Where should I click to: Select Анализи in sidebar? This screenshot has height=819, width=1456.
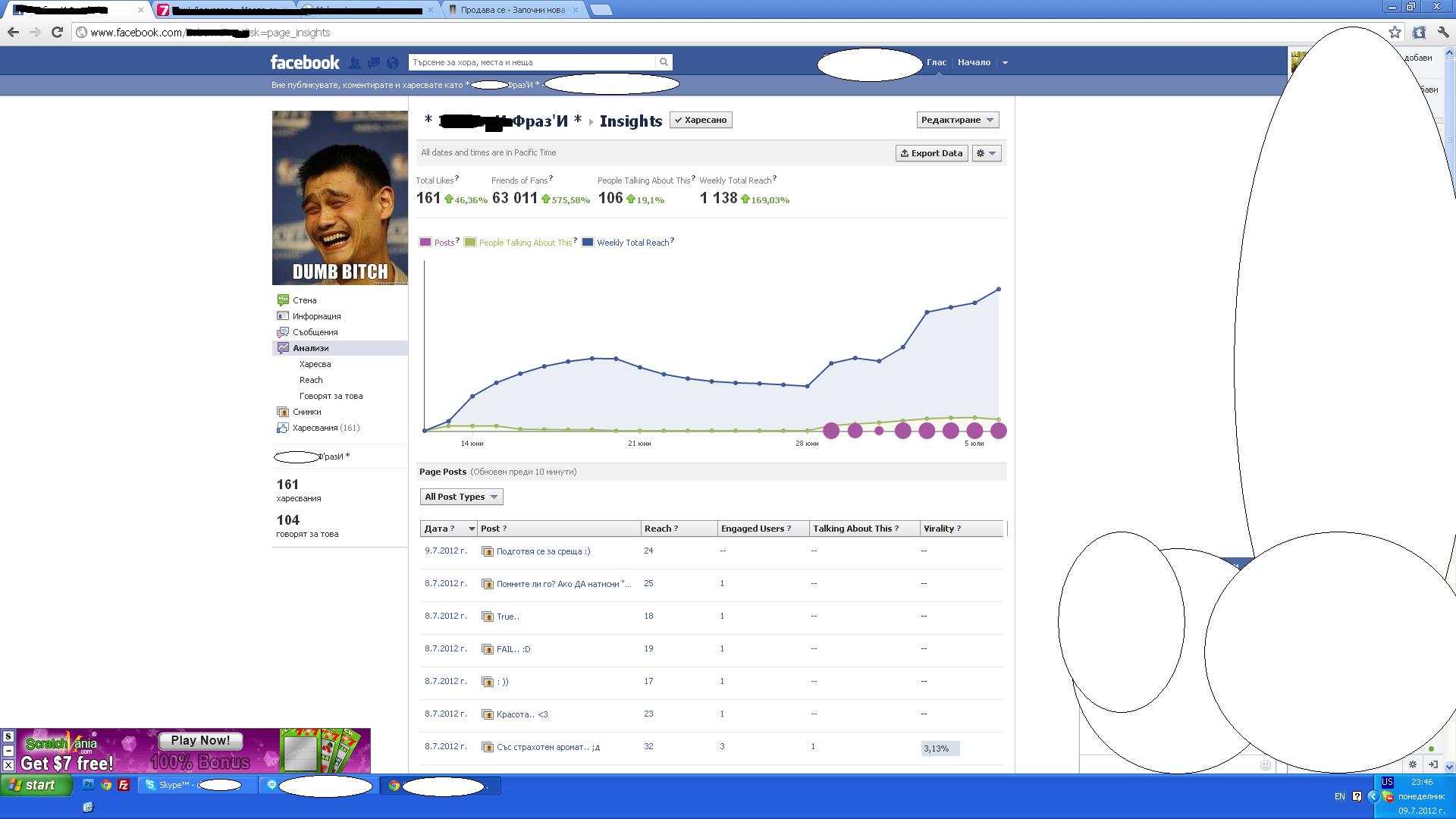(340, 348)
